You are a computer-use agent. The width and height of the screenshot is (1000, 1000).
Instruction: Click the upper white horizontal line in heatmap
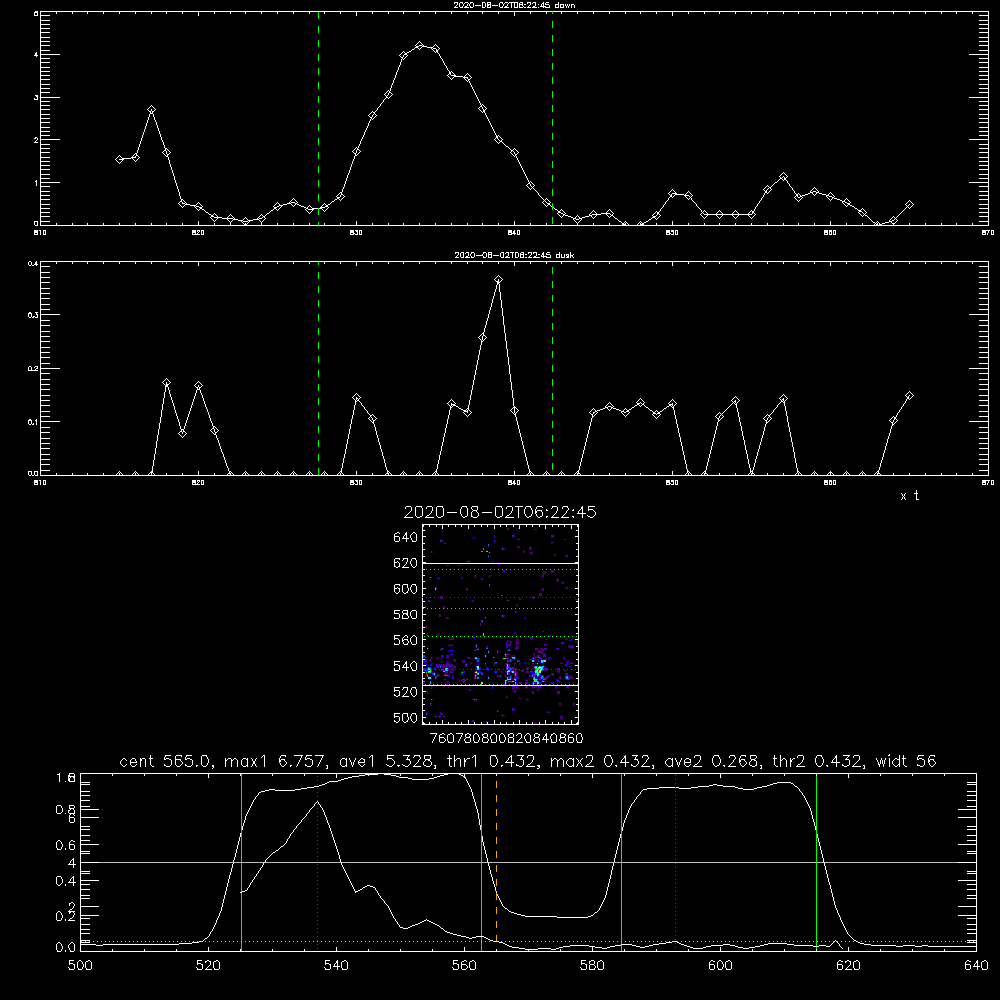coord(500,563)
